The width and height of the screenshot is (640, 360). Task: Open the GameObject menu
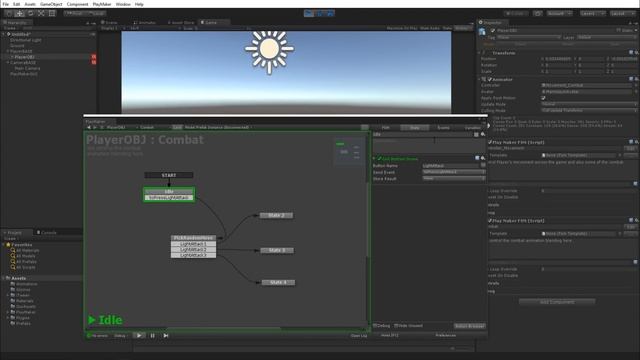(51, 4)
